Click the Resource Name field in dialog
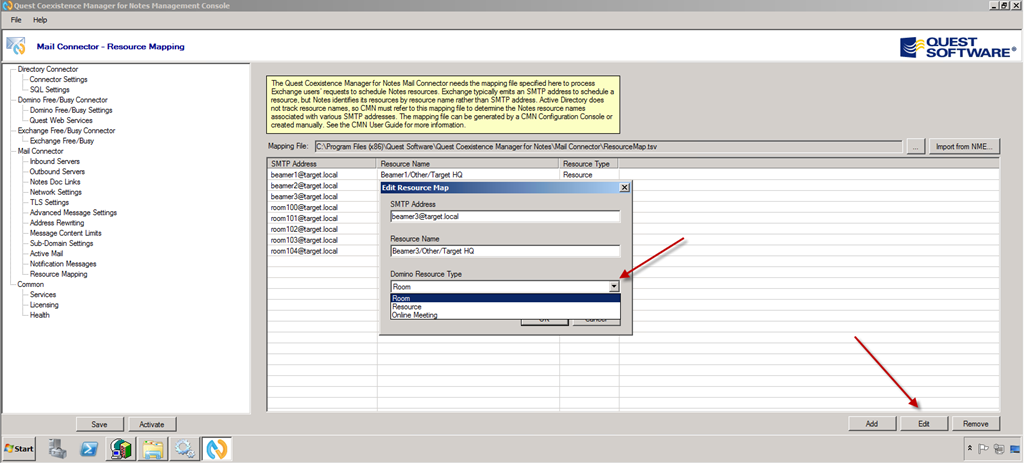The width and height of the screenshot is (1024, 463). [x=505, y=251]
